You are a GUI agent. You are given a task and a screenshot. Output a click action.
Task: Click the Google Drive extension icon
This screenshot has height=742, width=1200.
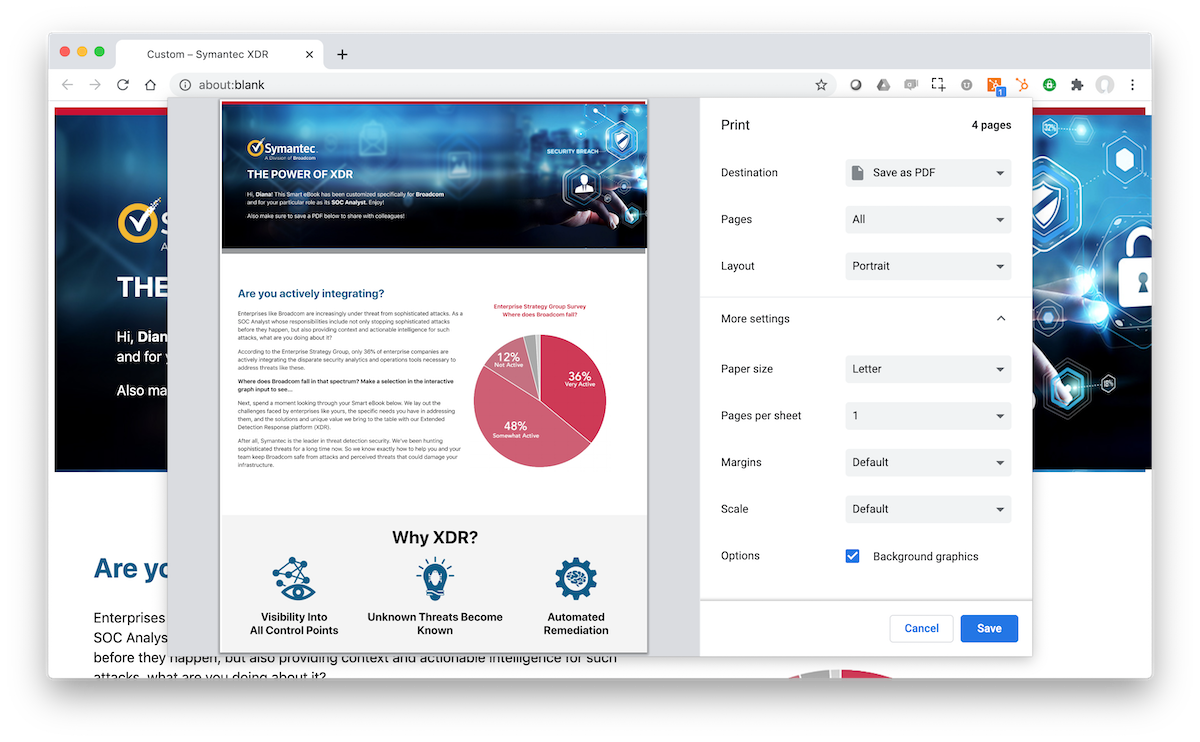pyautogui.click(x=884, y=85)
